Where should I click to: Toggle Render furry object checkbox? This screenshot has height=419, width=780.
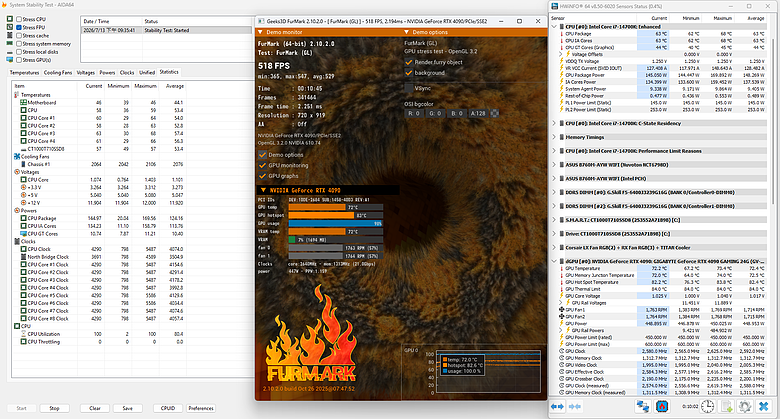click(409, 62)
